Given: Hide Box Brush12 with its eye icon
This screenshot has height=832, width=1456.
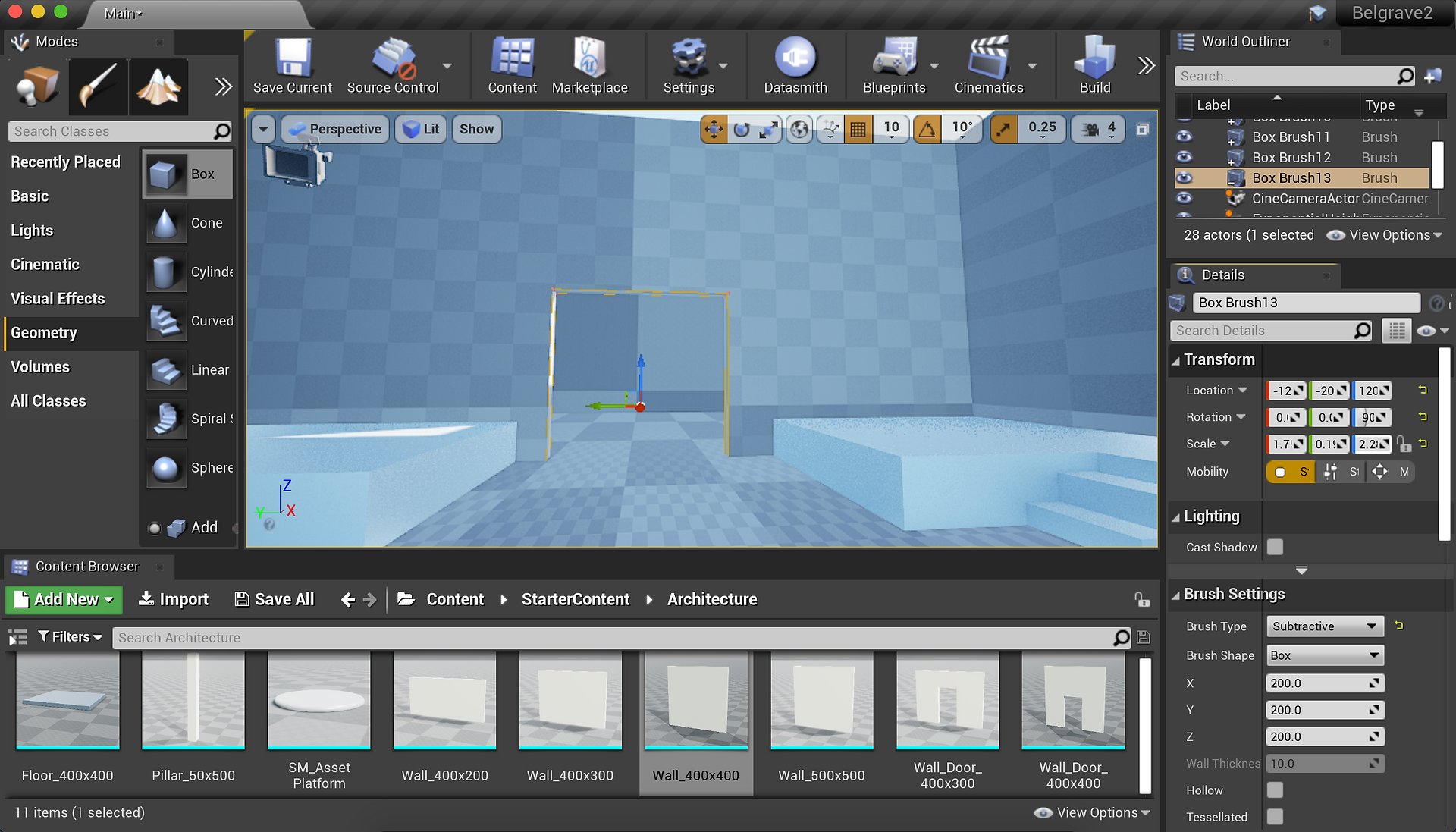Looking at the screenshot, I should tap(1184, 157).
